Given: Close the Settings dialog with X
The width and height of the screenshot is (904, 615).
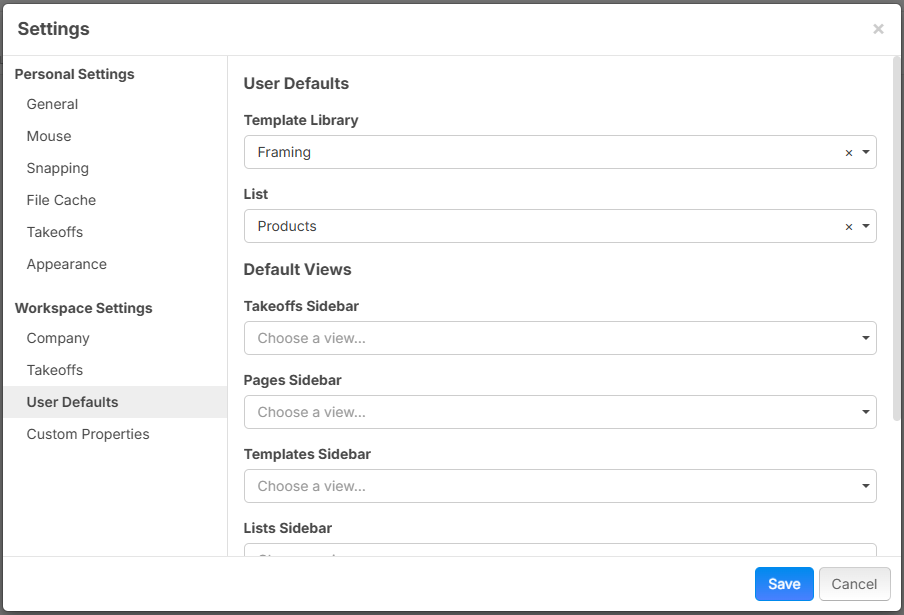Looking at the screenshot, I should coord(878,29).
